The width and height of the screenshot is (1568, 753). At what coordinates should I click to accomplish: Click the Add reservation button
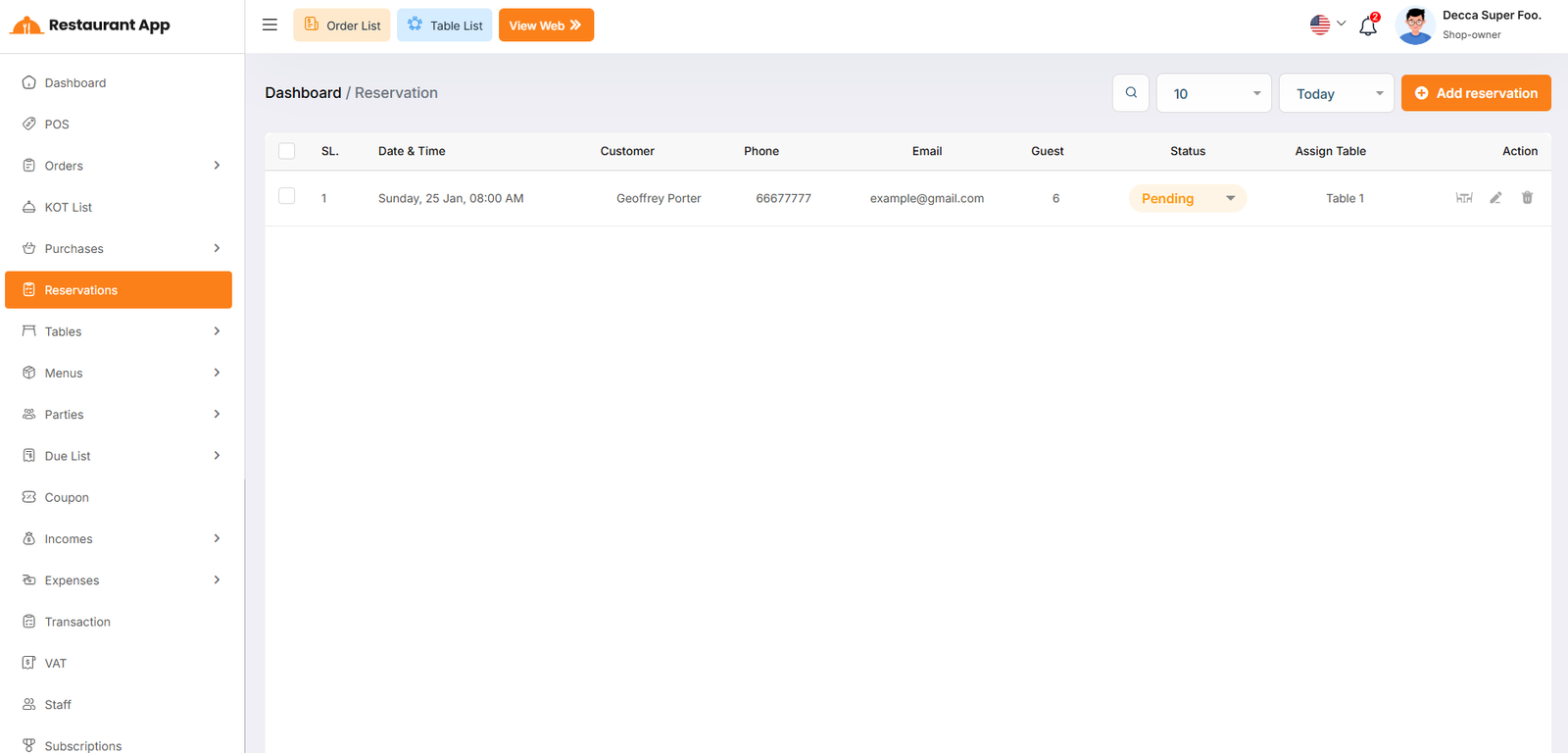[1475, 93]
